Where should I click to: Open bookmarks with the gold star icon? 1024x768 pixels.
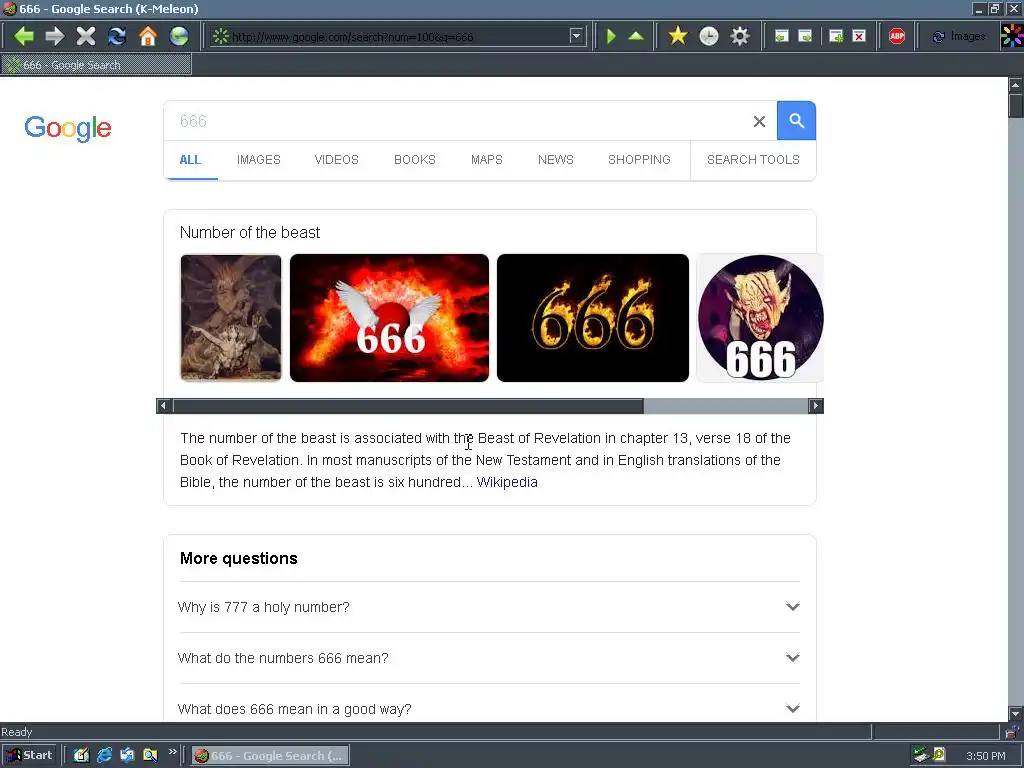click(x=678, y=36)
